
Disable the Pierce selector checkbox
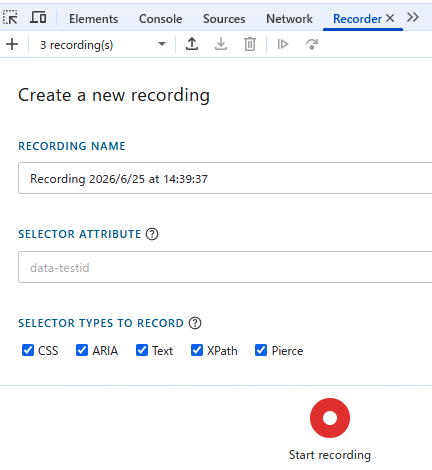click(261, 350)
